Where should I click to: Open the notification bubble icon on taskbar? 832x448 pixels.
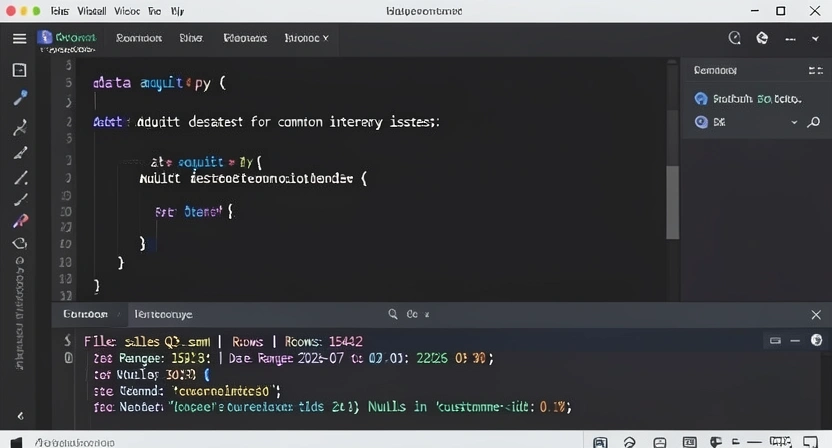point(810,442)
